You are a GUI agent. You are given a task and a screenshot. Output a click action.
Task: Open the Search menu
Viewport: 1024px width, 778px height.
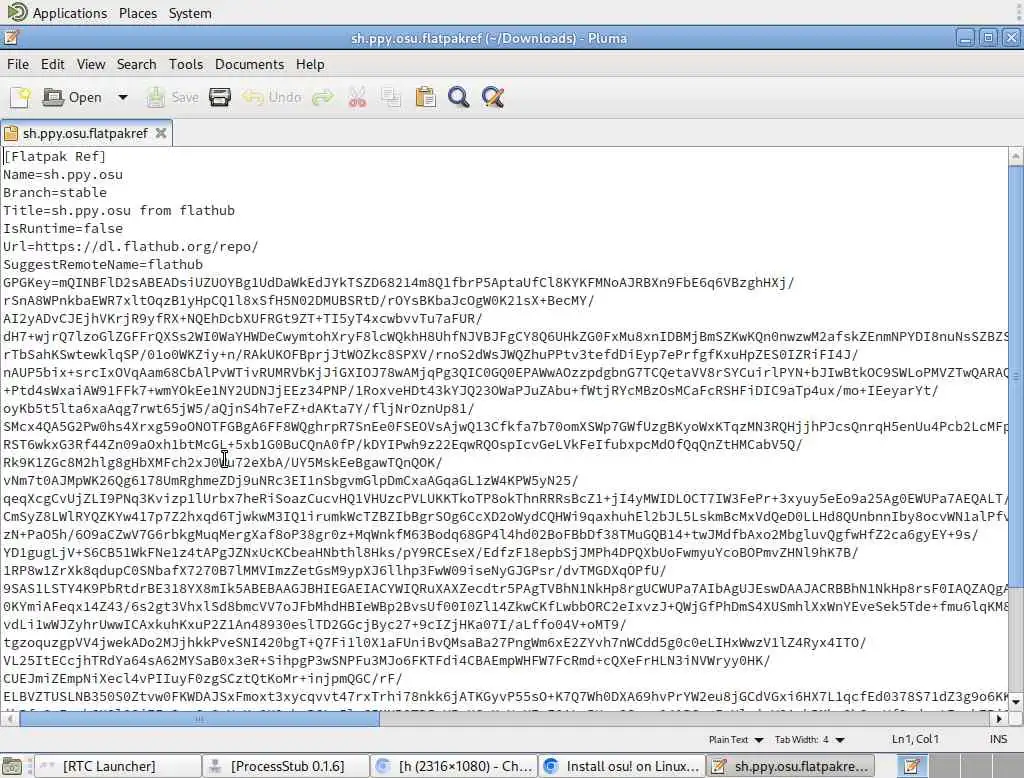(136, 64)
